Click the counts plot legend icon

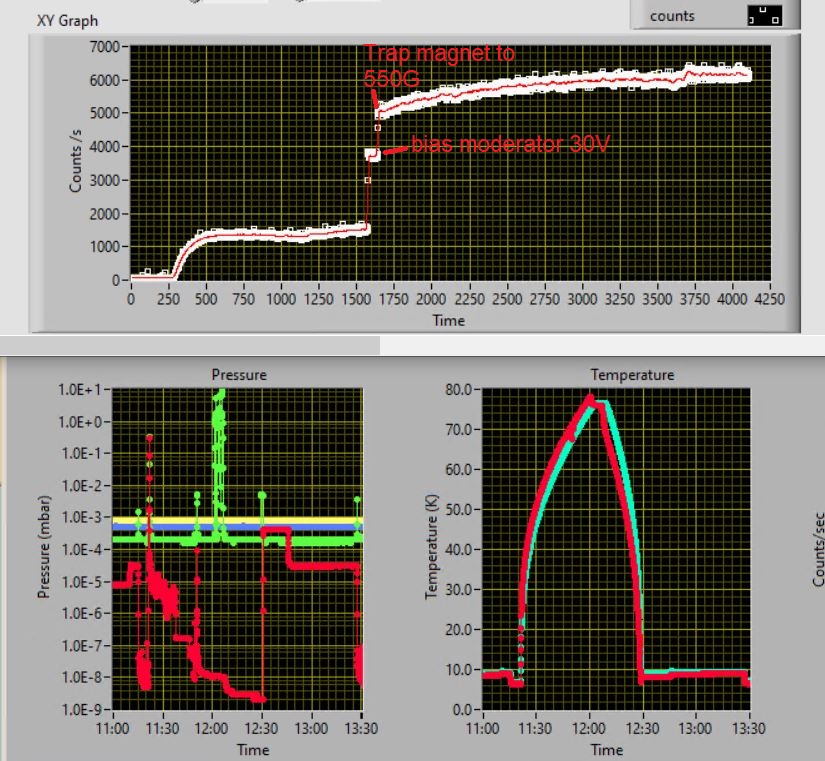click(764, 15)
